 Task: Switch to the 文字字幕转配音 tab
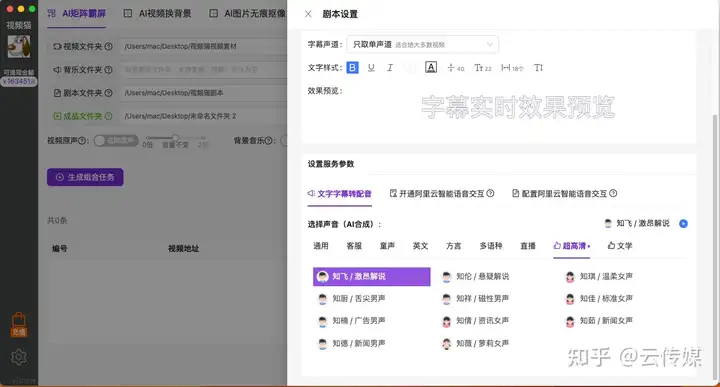pos(340,194)
